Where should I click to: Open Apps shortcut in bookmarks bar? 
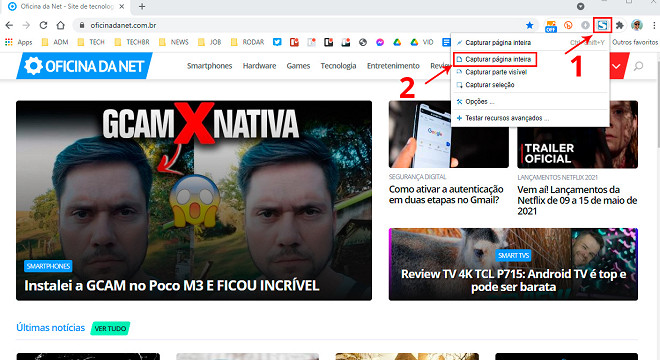coord(19,42)
